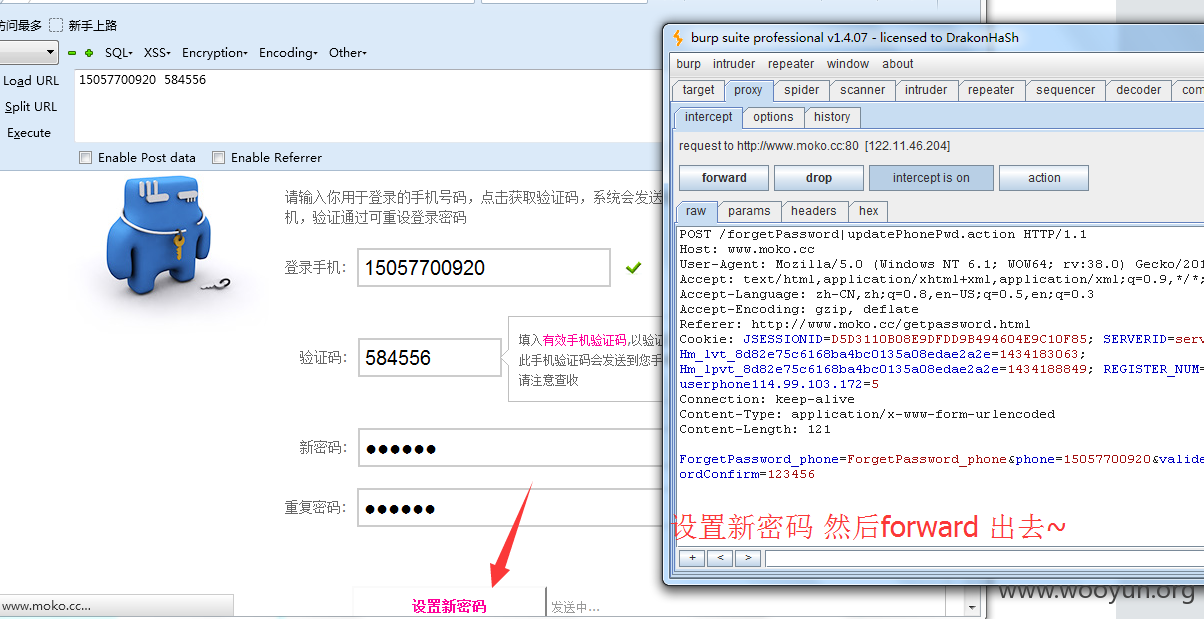
Task: Click the Referer header line in request
Action: click(855, 324)
